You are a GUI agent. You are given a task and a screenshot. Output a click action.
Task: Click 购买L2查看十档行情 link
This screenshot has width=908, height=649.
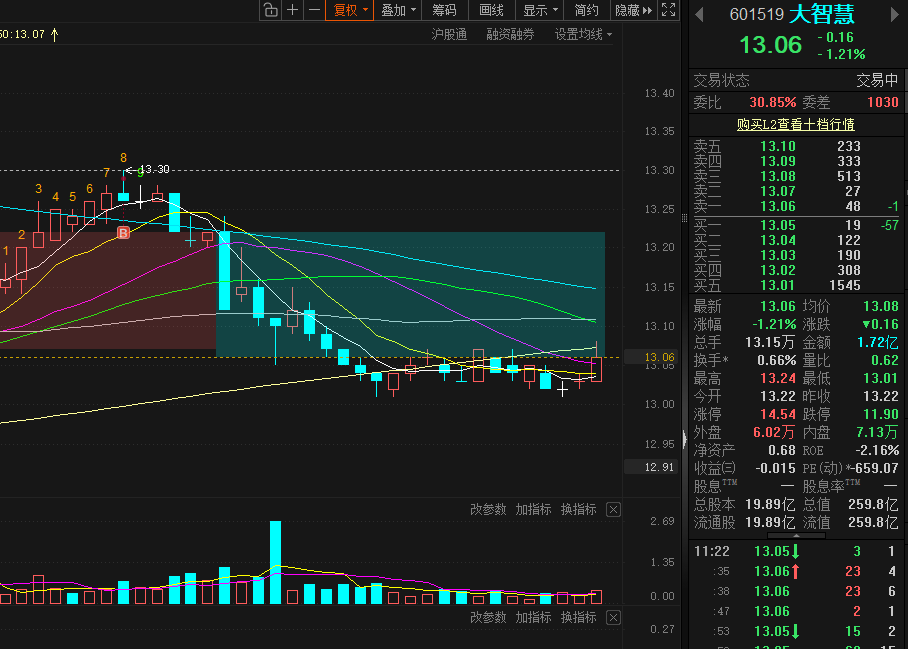coord(796,124)
